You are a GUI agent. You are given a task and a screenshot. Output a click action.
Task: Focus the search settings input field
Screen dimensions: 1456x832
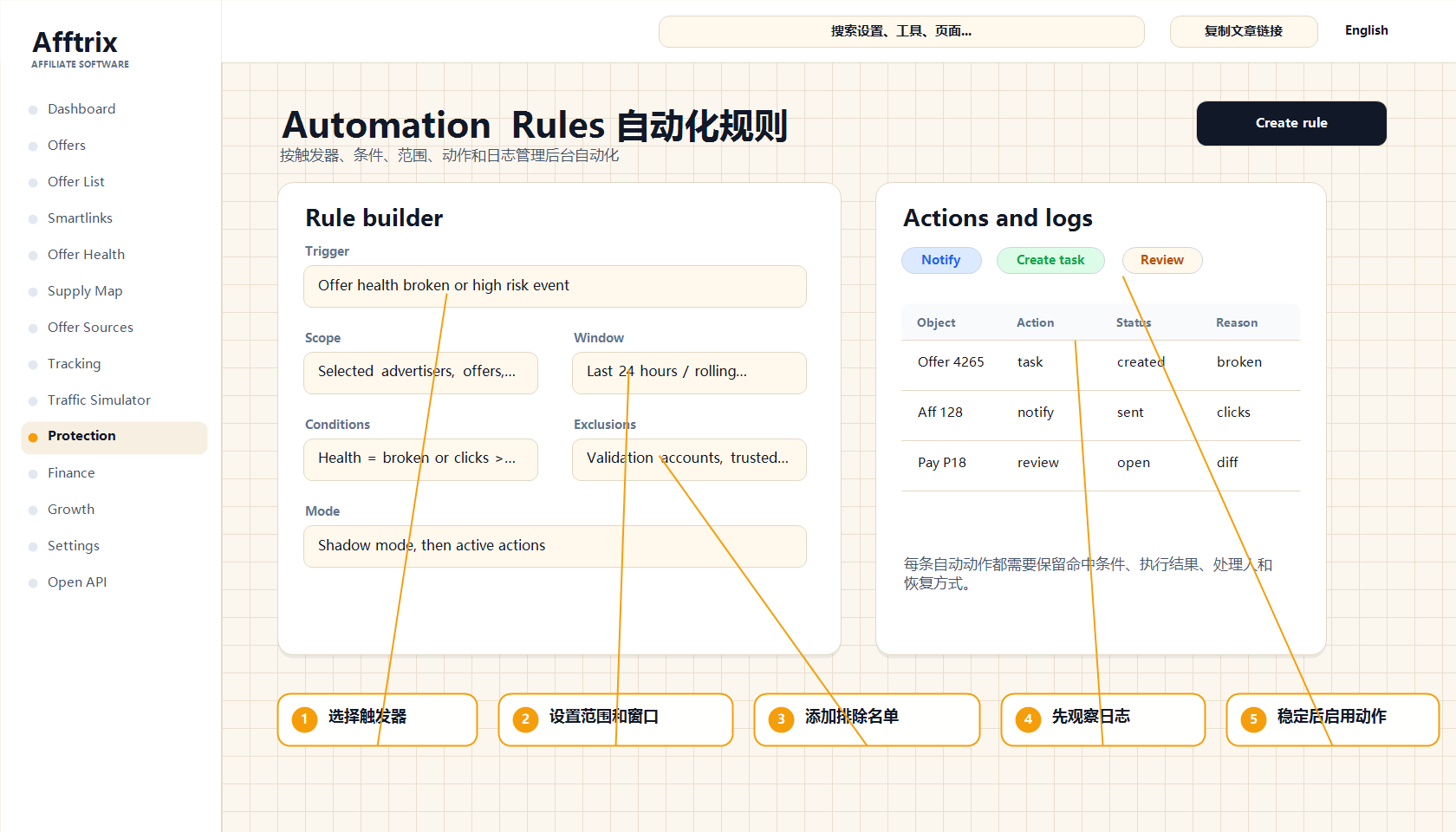coord(901,31)
